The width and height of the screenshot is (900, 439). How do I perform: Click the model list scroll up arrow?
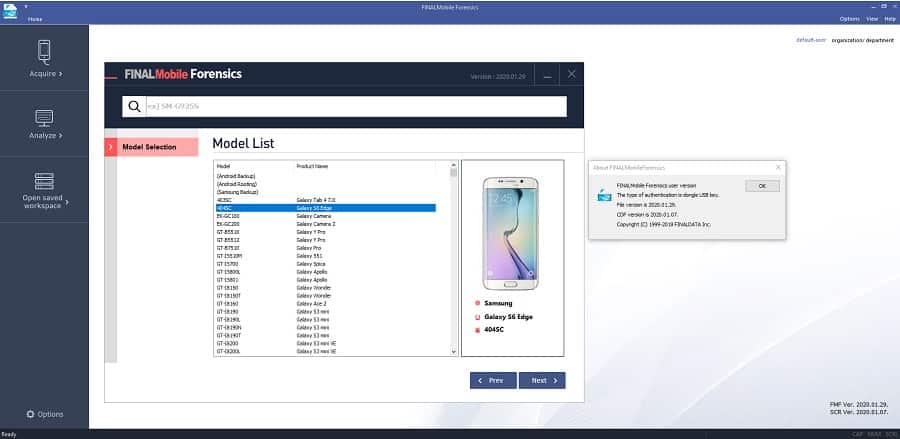tap(453, 164)
